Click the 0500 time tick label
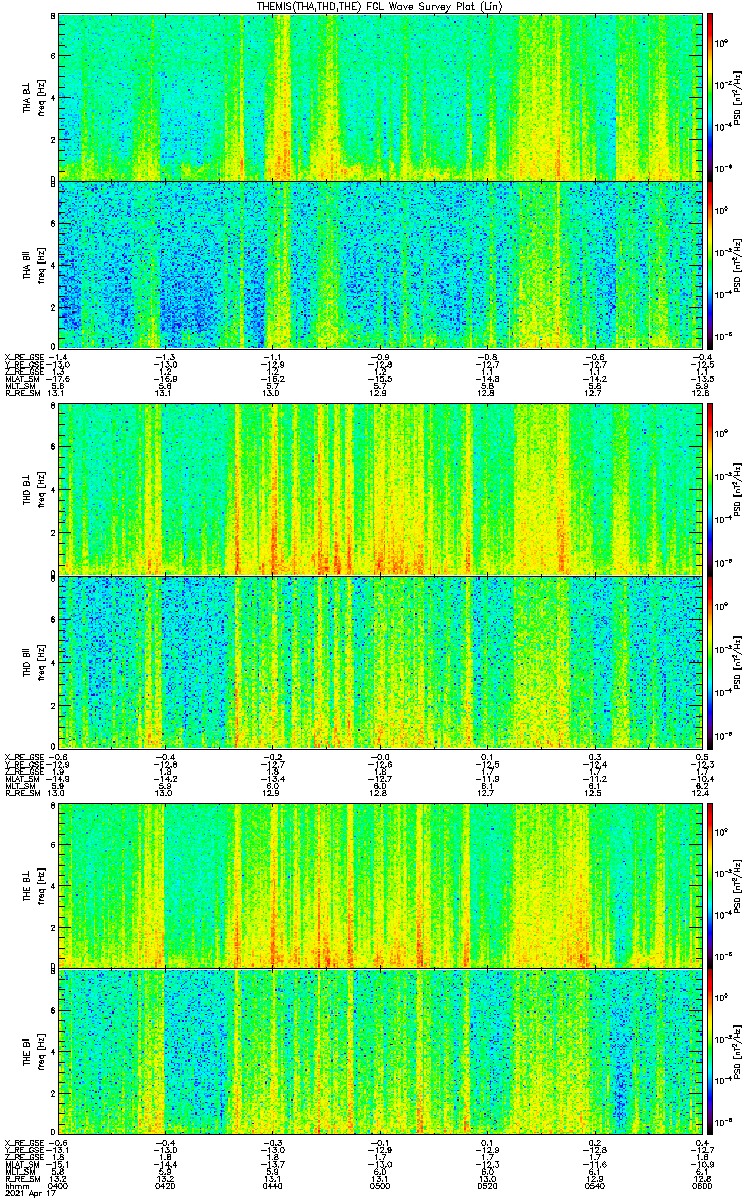This screenshot has height=1200, width=750. tap(380, 1185)
